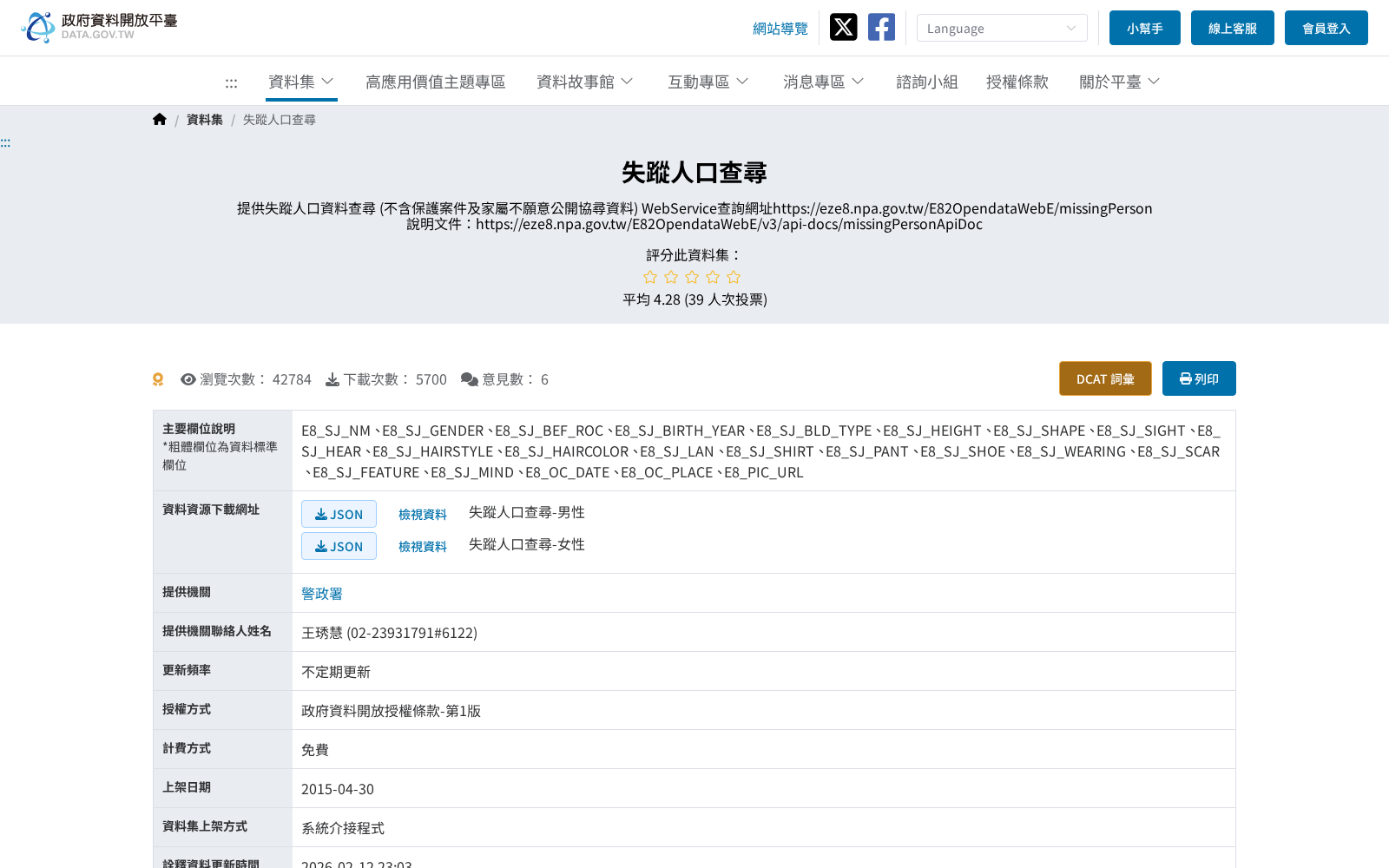Rate dataset with the second star

coord(671,277)
